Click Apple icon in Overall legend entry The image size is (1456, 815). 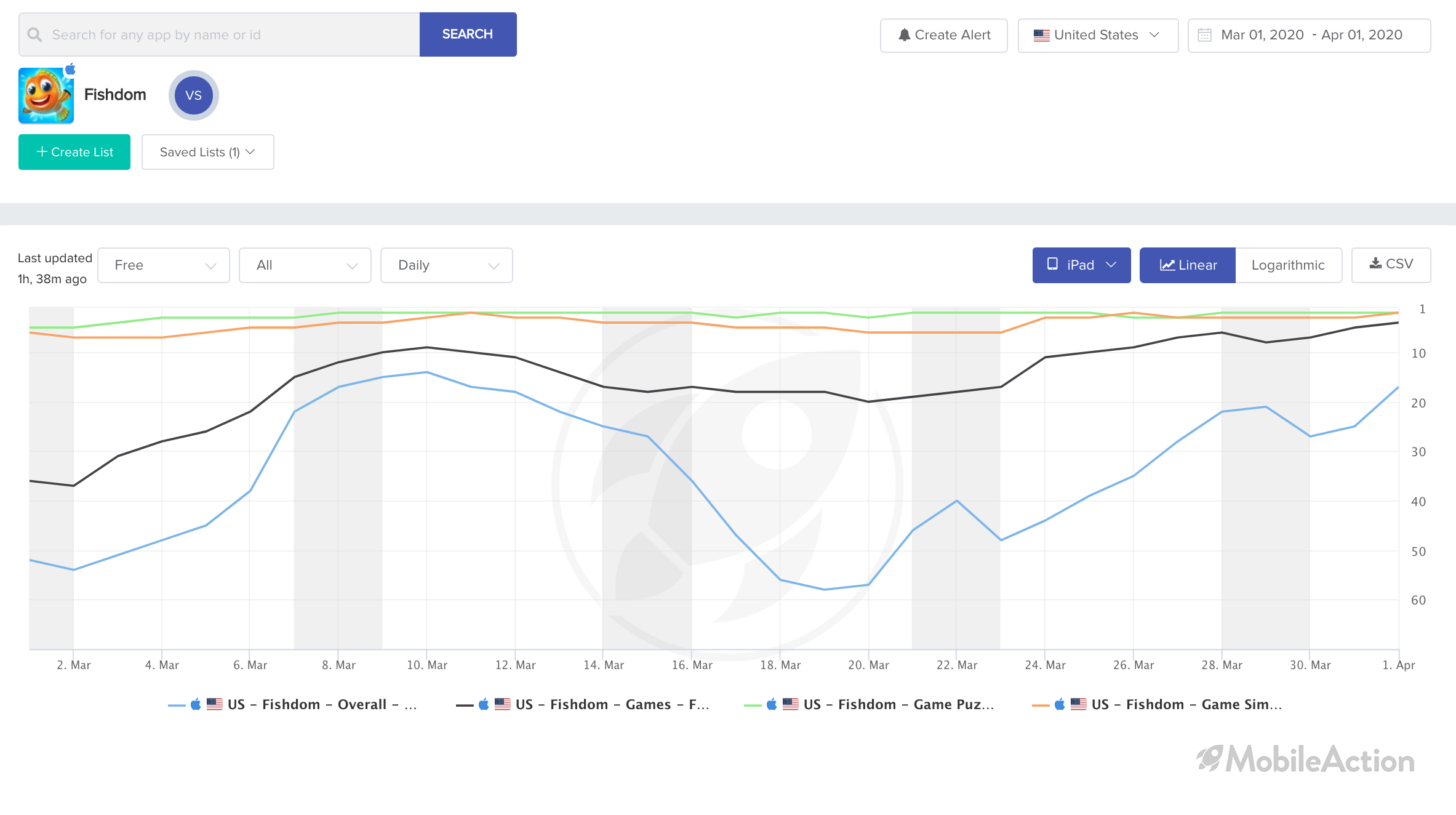click(196, 704)
